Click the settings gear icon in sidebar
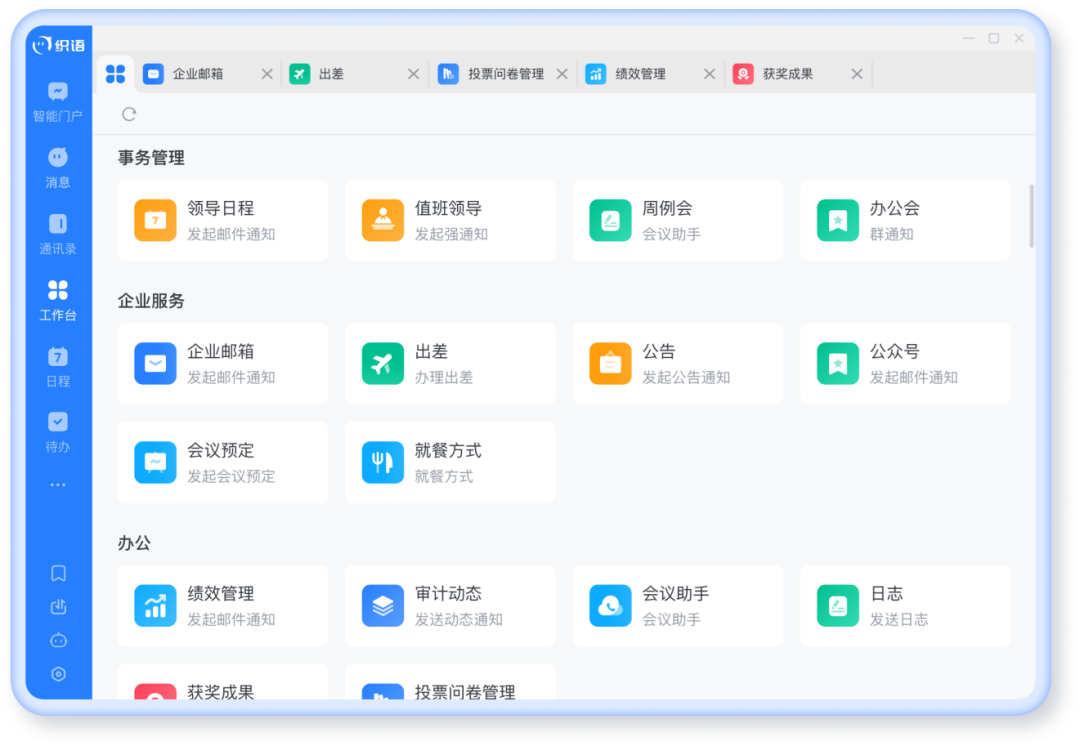The height and width of the screenshot is (746, 1080). click(x=58, y=674)
